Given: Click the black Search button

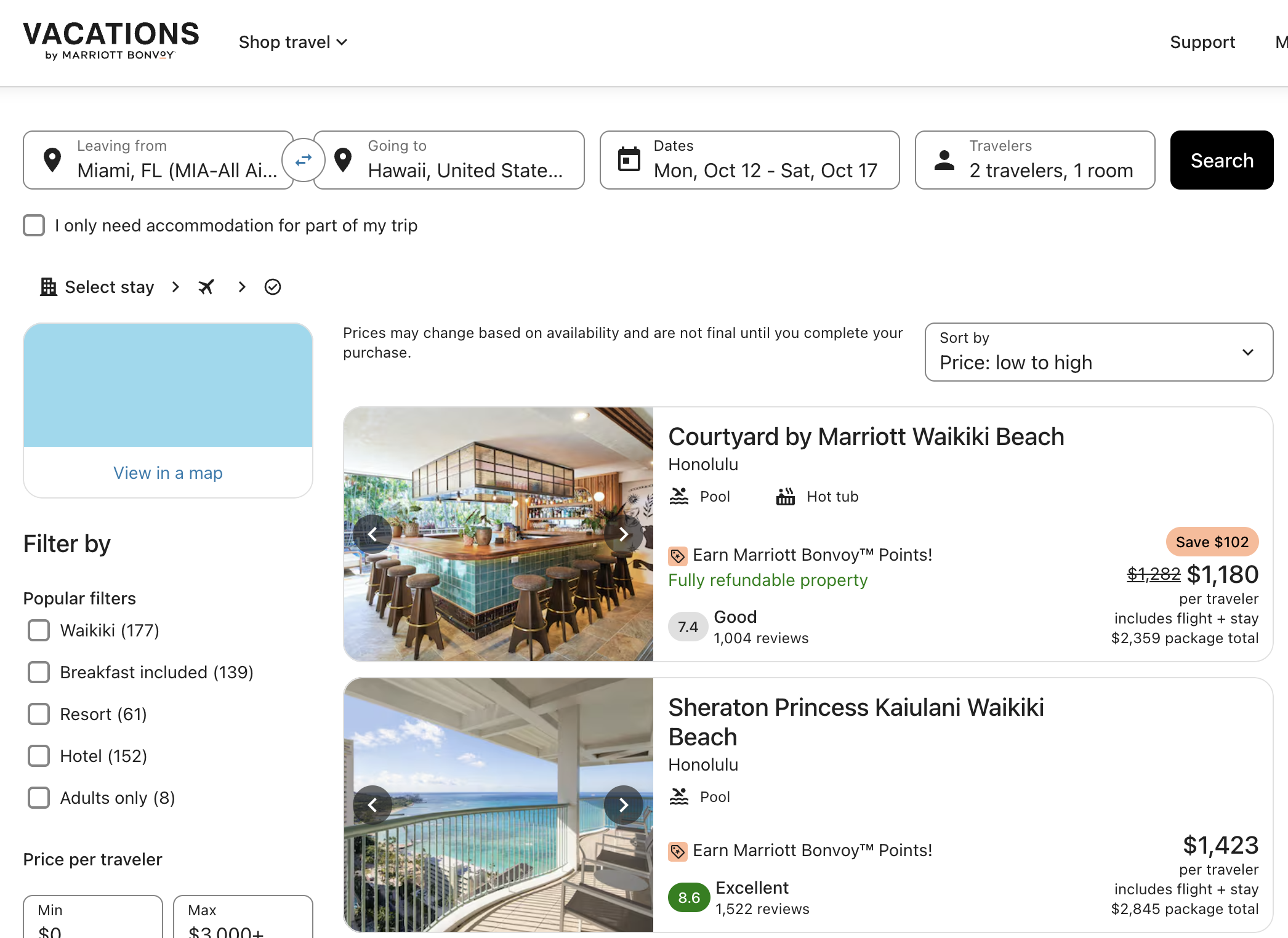Looking at the screenshot, I should (1222, 160).
